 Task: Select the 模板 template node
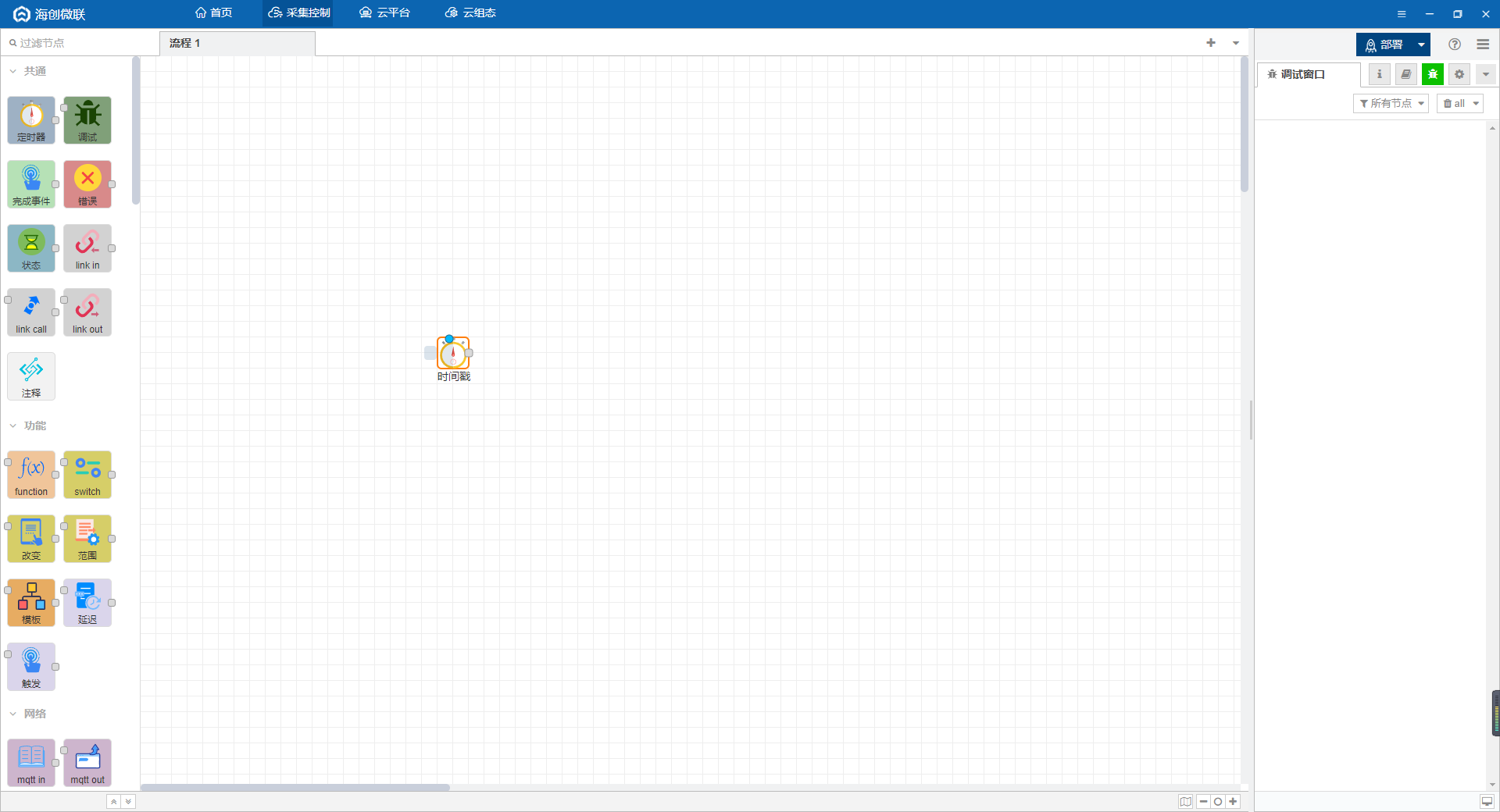[31, 603]
